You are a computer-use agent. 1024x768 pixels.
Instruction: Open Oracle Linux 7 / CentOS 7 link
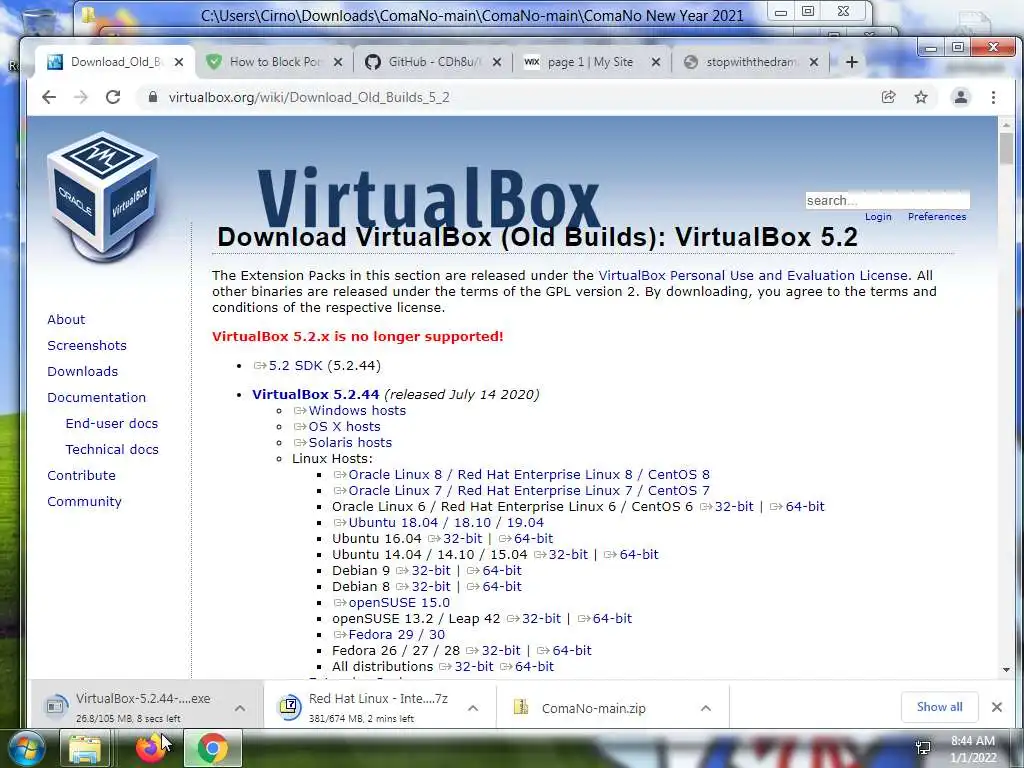pos(522,490)
